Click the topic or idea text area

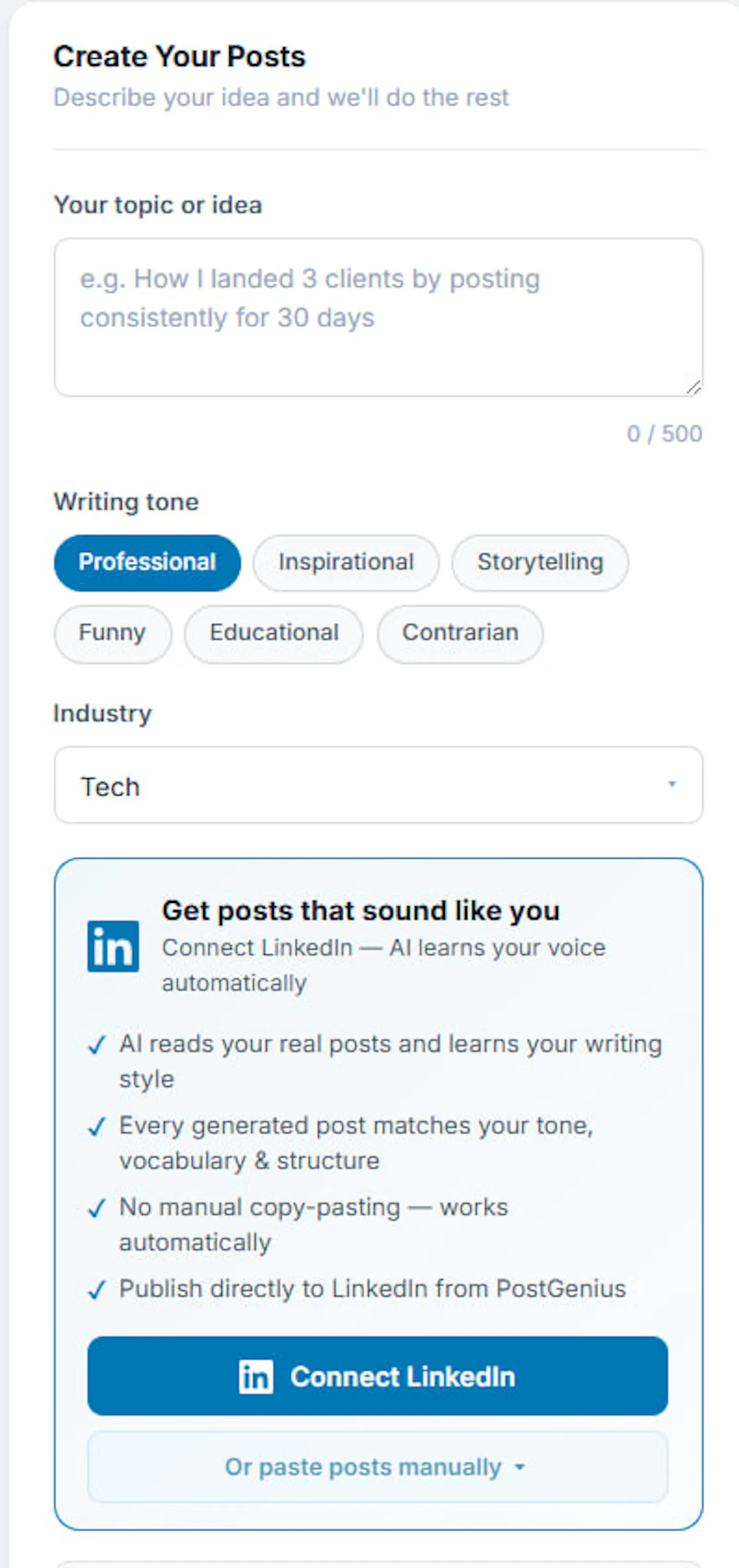point(378,317)
